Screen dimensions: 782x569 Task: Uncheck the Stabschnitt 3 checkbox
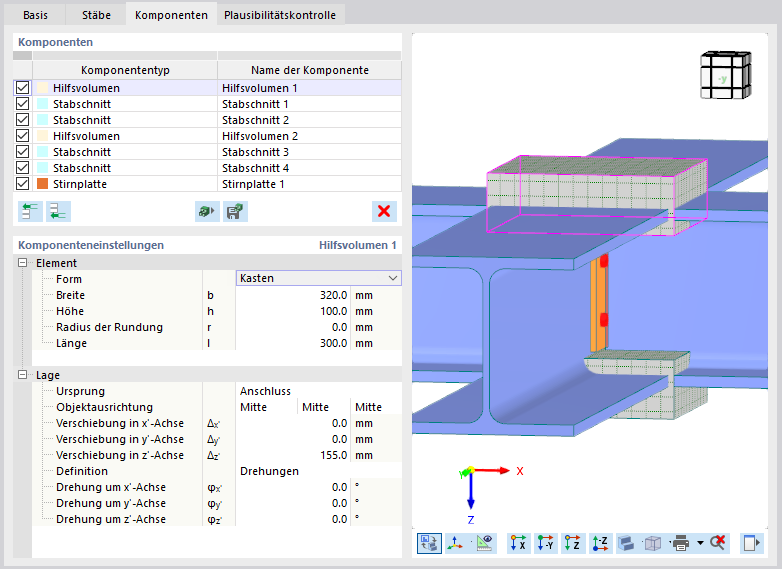click(x=22, y=152)
